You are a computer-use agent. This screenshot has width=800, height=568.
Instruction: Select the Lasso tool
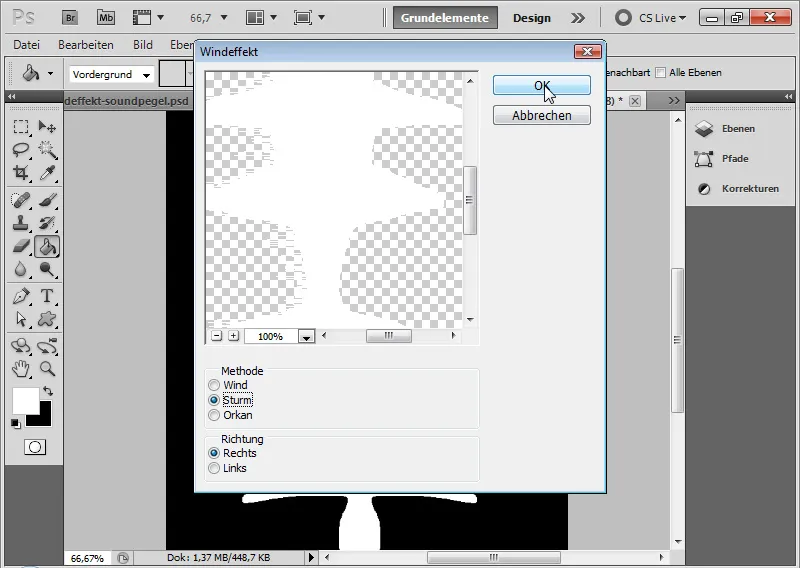point(21,150)
